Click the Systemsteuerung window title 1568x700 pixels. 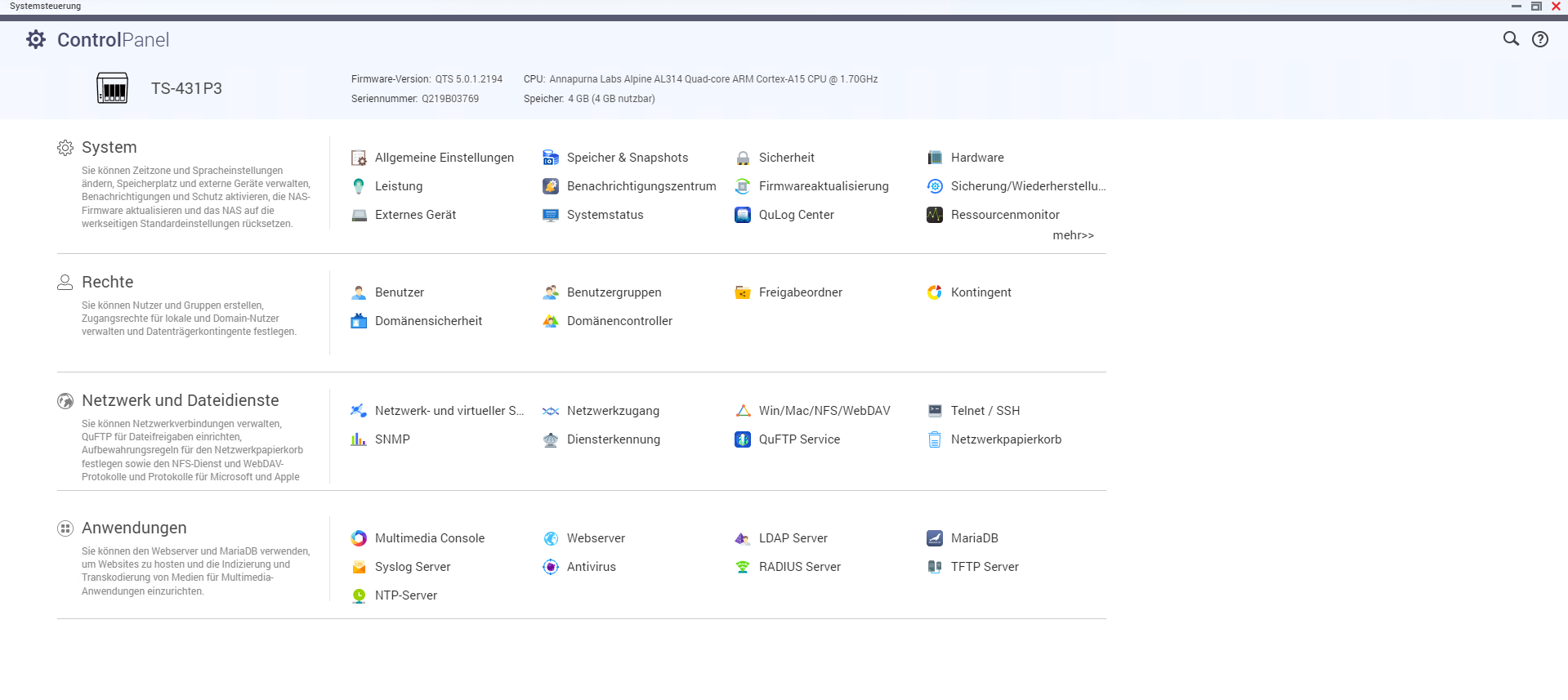click(x=45, y=6)
